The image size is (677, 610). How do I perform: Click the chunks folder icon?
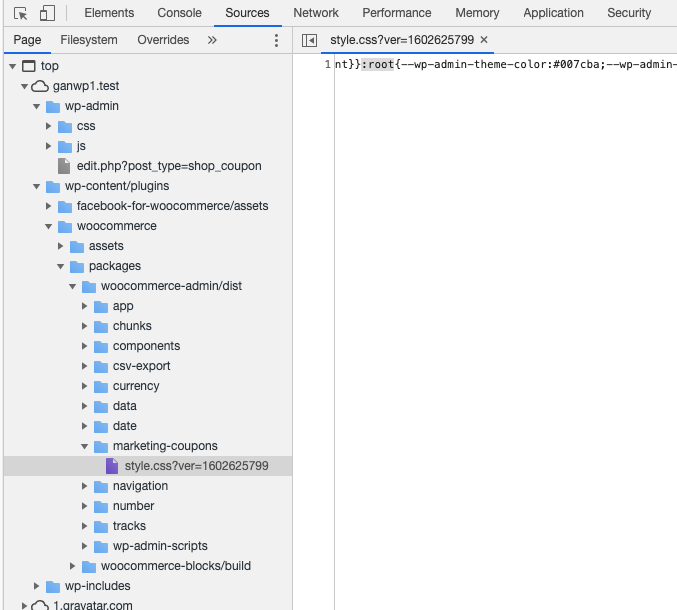pos(101,326)
